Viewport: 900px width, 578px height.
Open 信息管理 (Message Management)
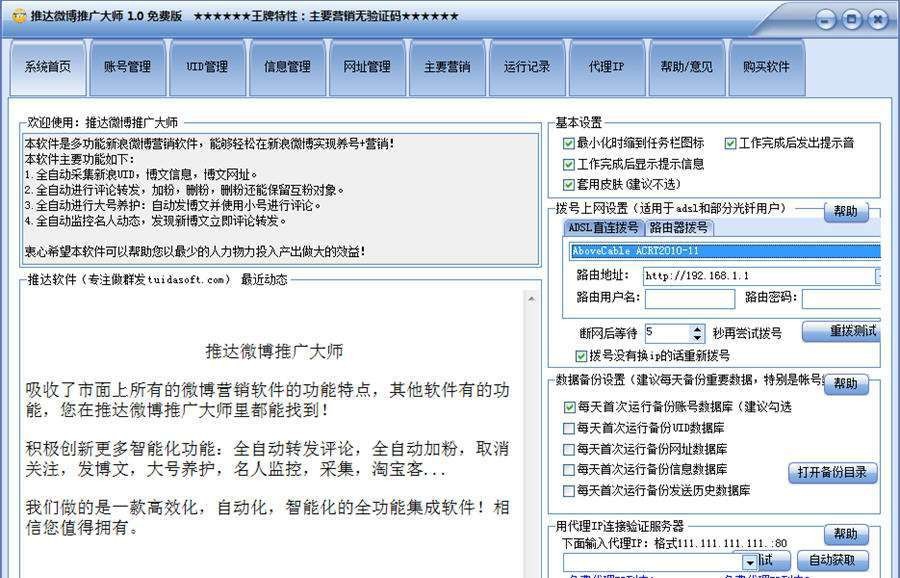tap(287, 67)
